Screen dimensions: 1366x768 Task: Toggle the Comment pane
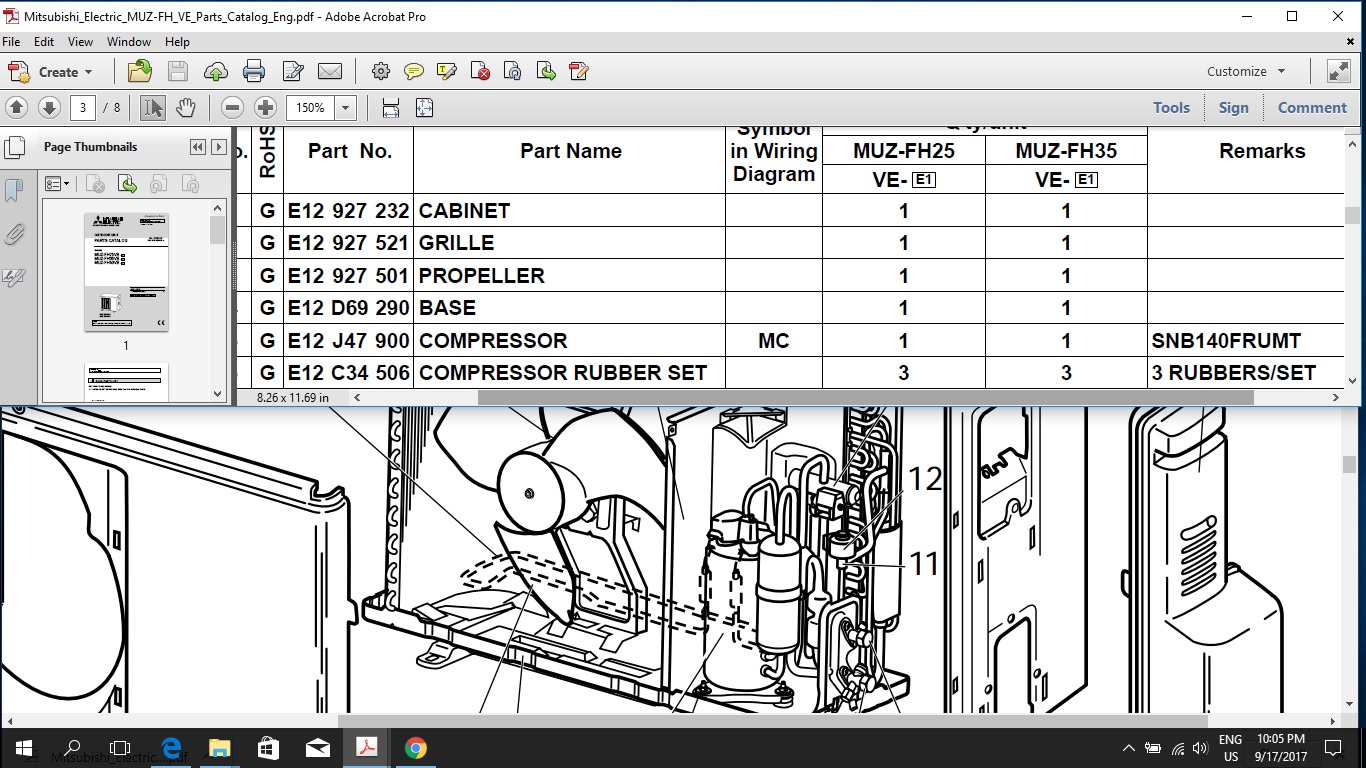click(x=1312, y=107)
